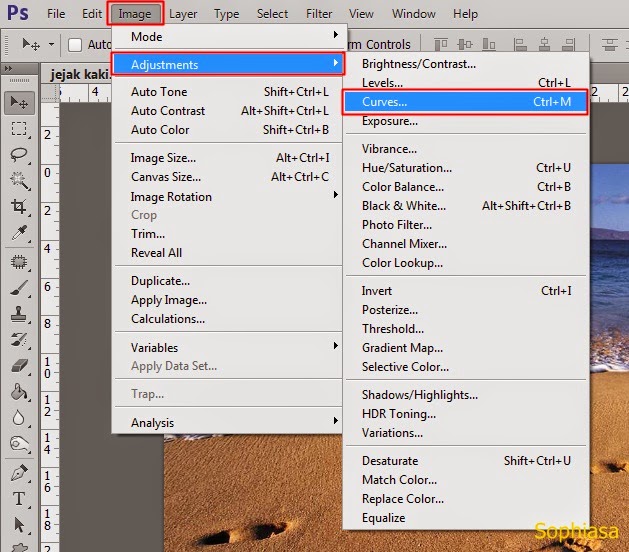Choose Desaturate adjustment
The width and height of the screenshot is (629, 552).
[465, 461]
